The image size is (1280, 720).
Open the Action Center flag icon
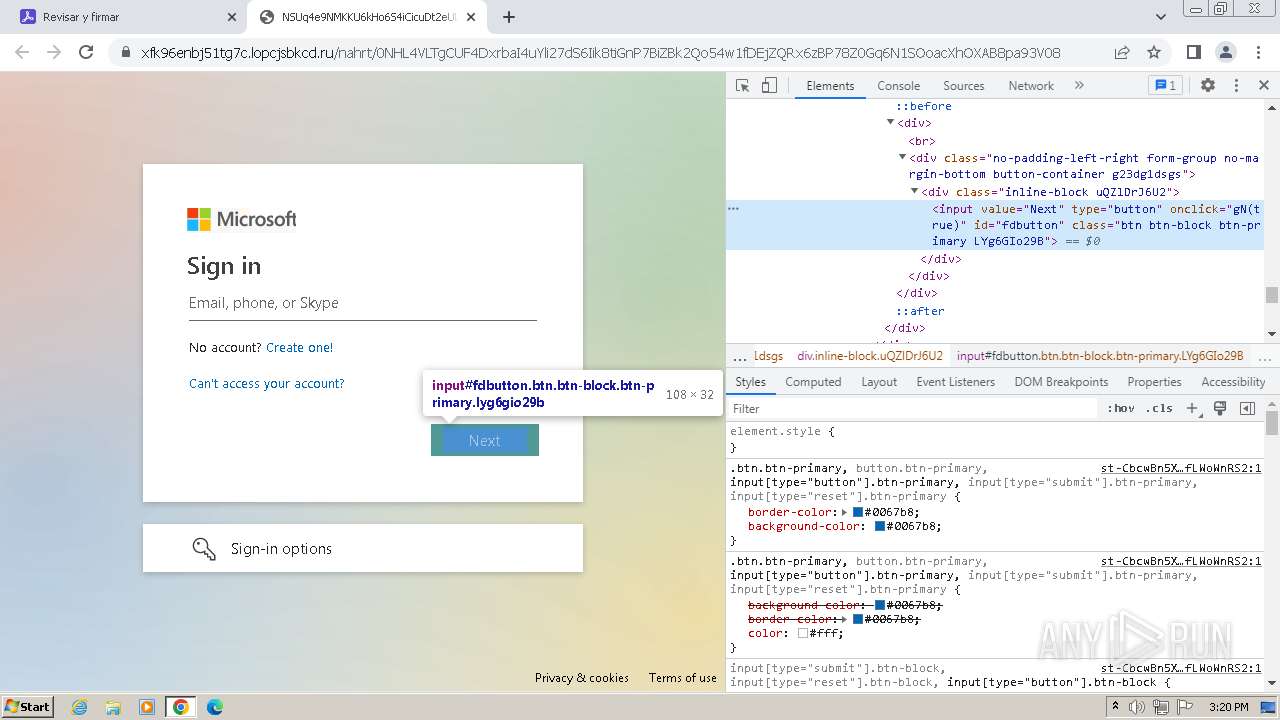[1183, 707]
